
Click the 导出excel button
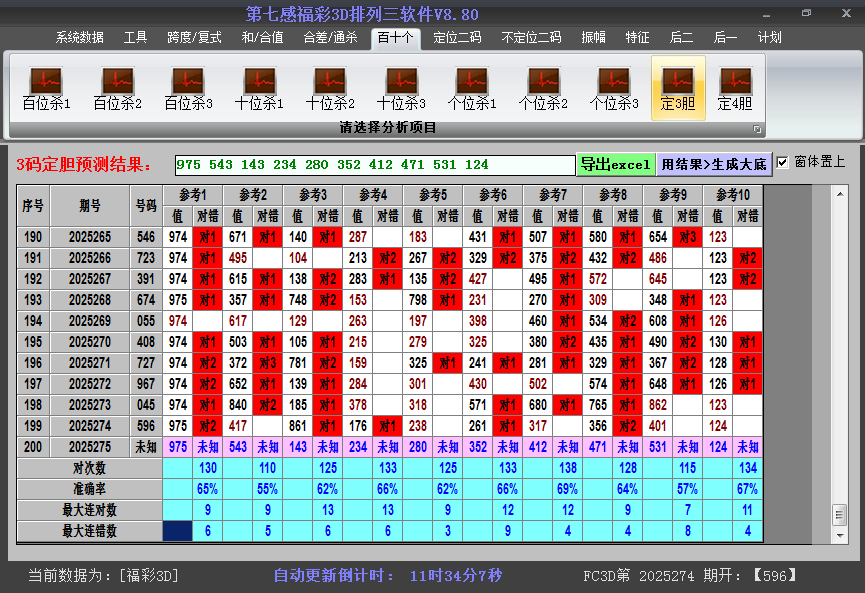[x=615, y=164]
